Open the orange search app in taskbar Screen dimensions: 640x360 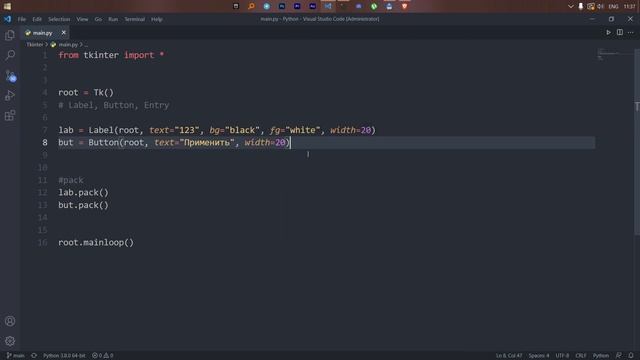251,6
